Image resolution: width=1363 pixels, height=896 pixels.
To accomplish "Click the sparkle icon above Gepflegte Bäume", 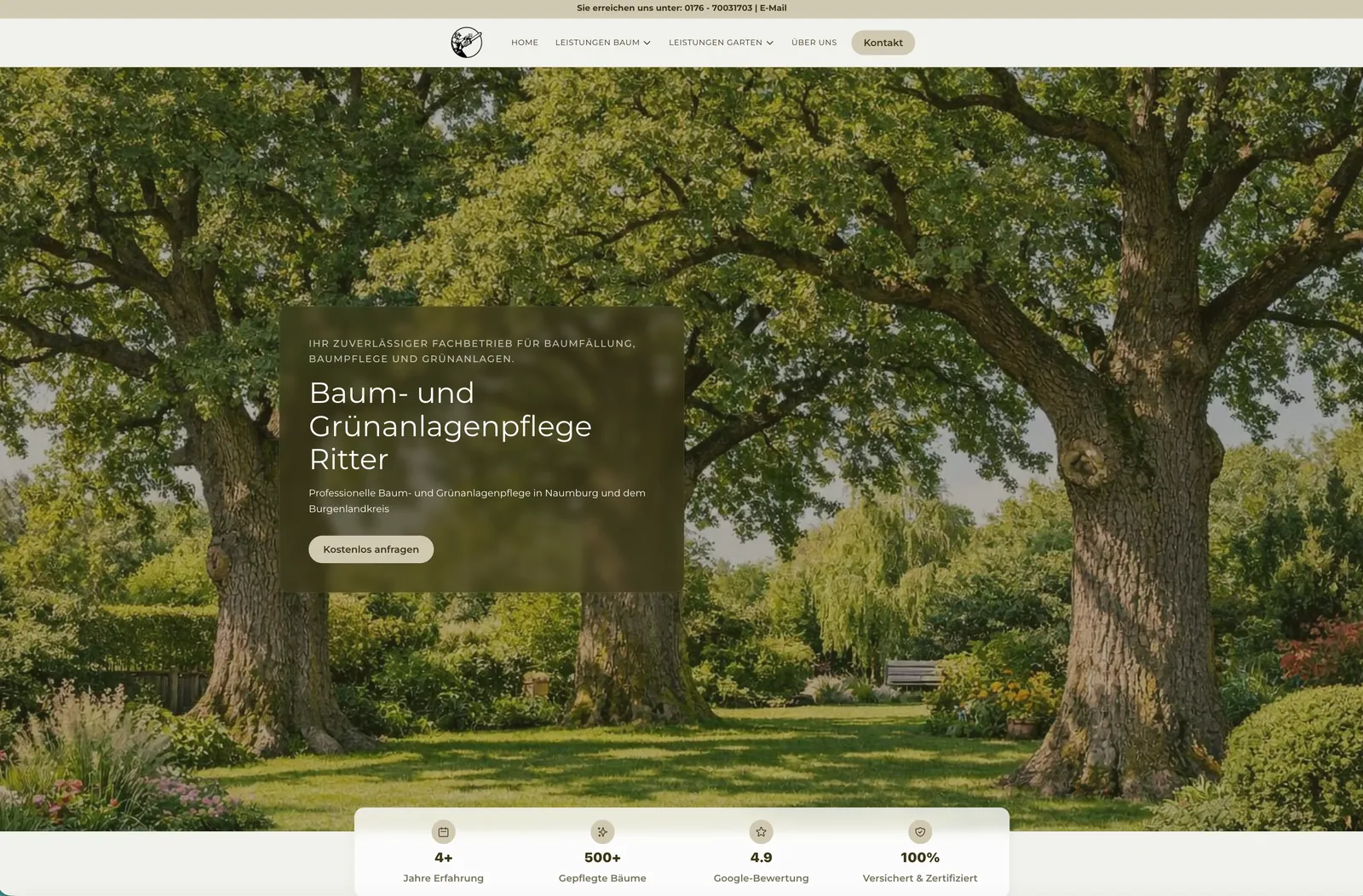I will click(601, 832).
